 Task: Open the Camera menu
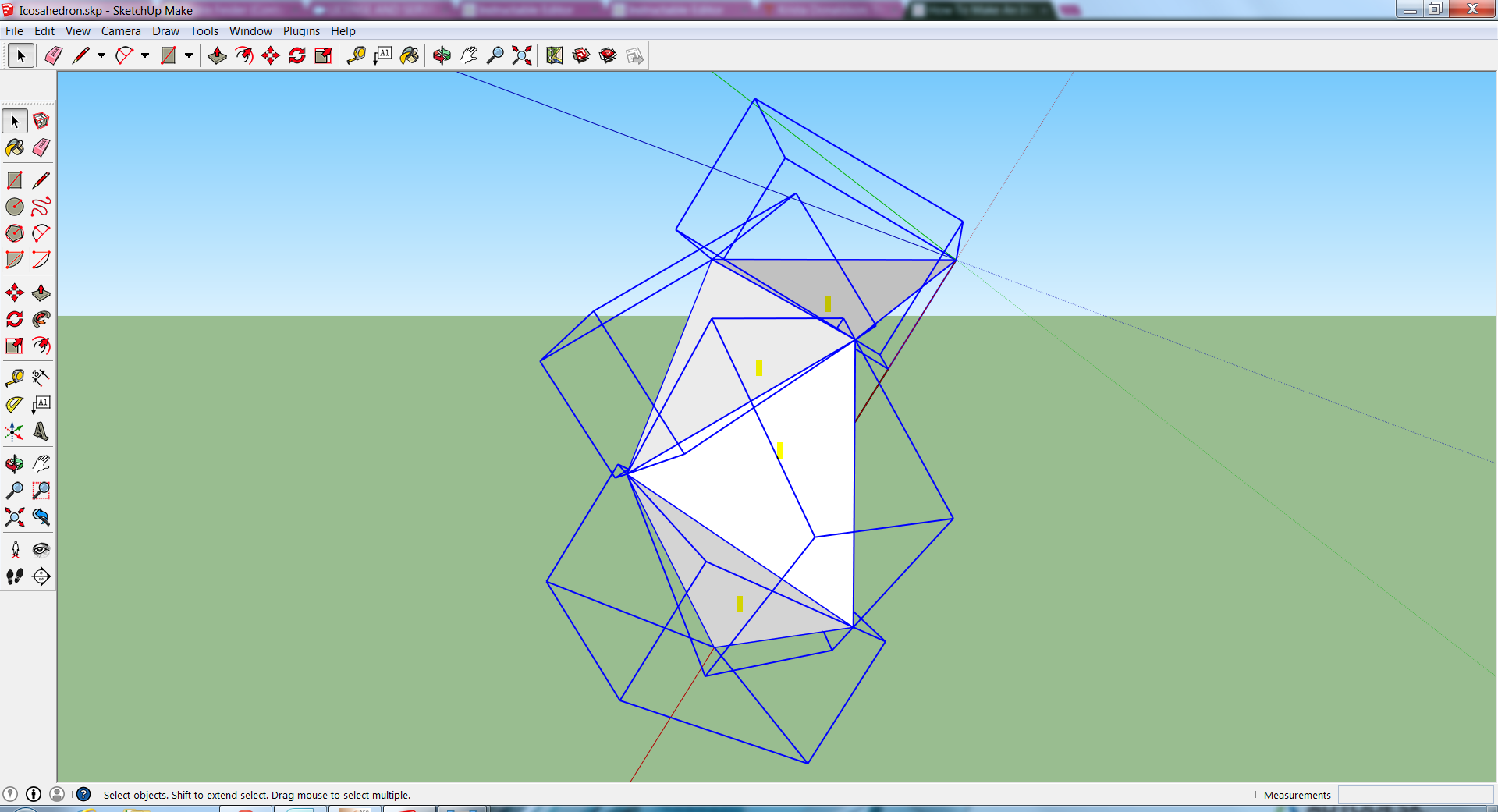pyautogui.click(x=121, y=31)
